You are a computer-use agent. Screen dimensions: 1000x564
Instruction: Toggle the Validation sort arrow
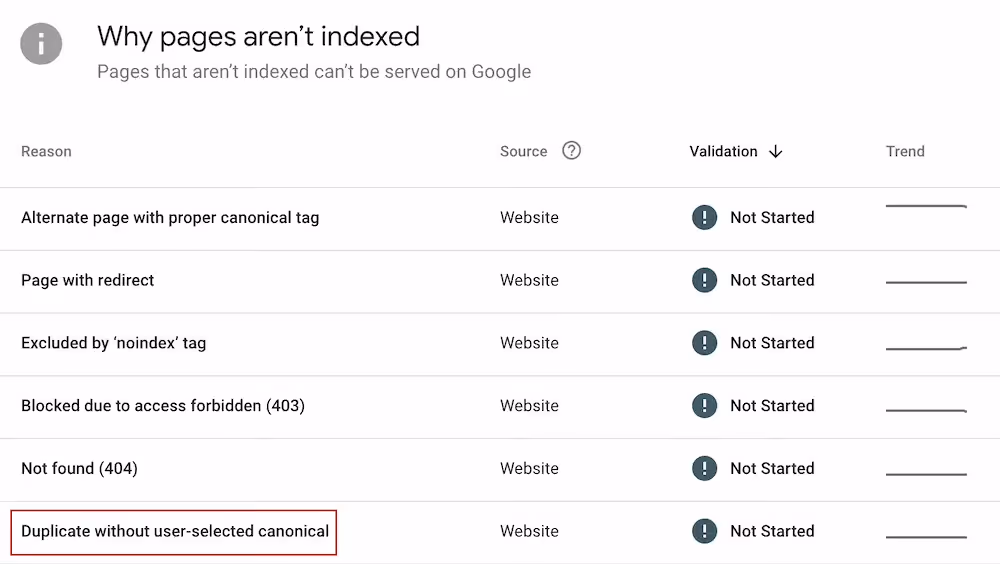click(776, 152)
